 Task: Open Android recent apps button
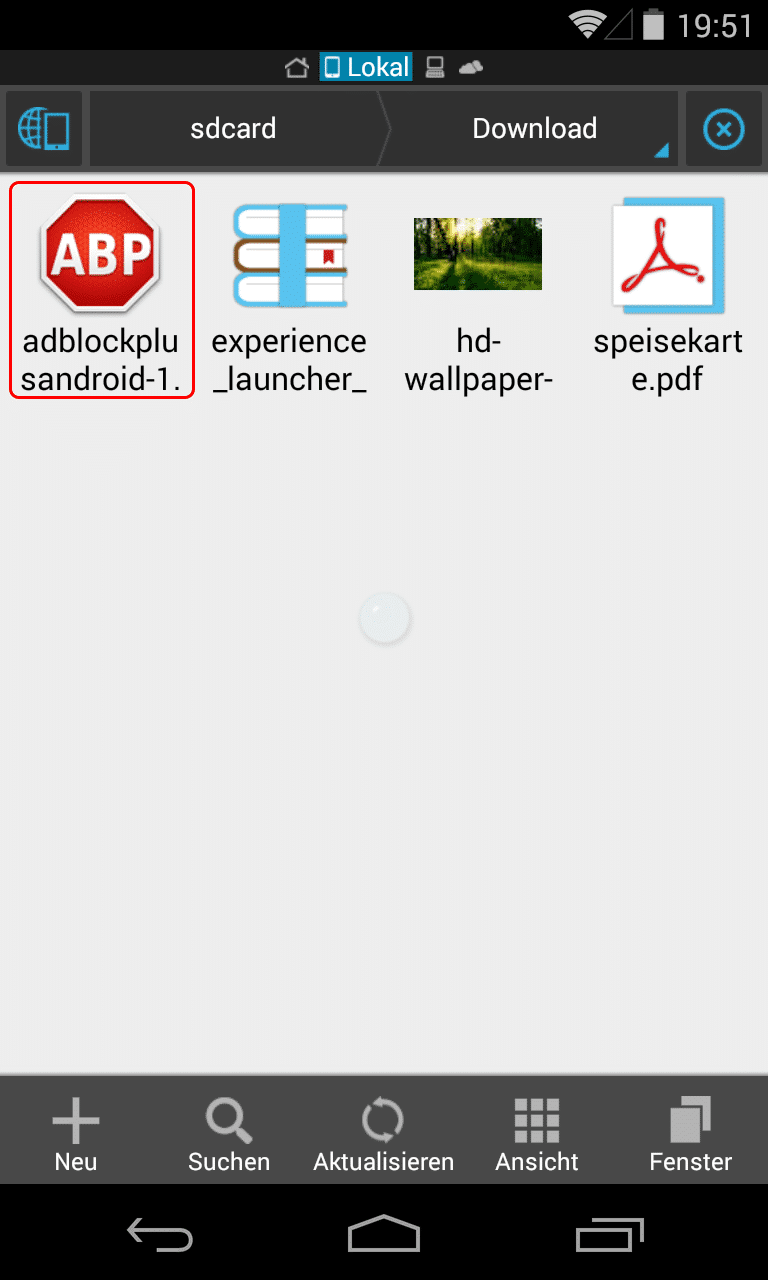tap(609, 1234)
